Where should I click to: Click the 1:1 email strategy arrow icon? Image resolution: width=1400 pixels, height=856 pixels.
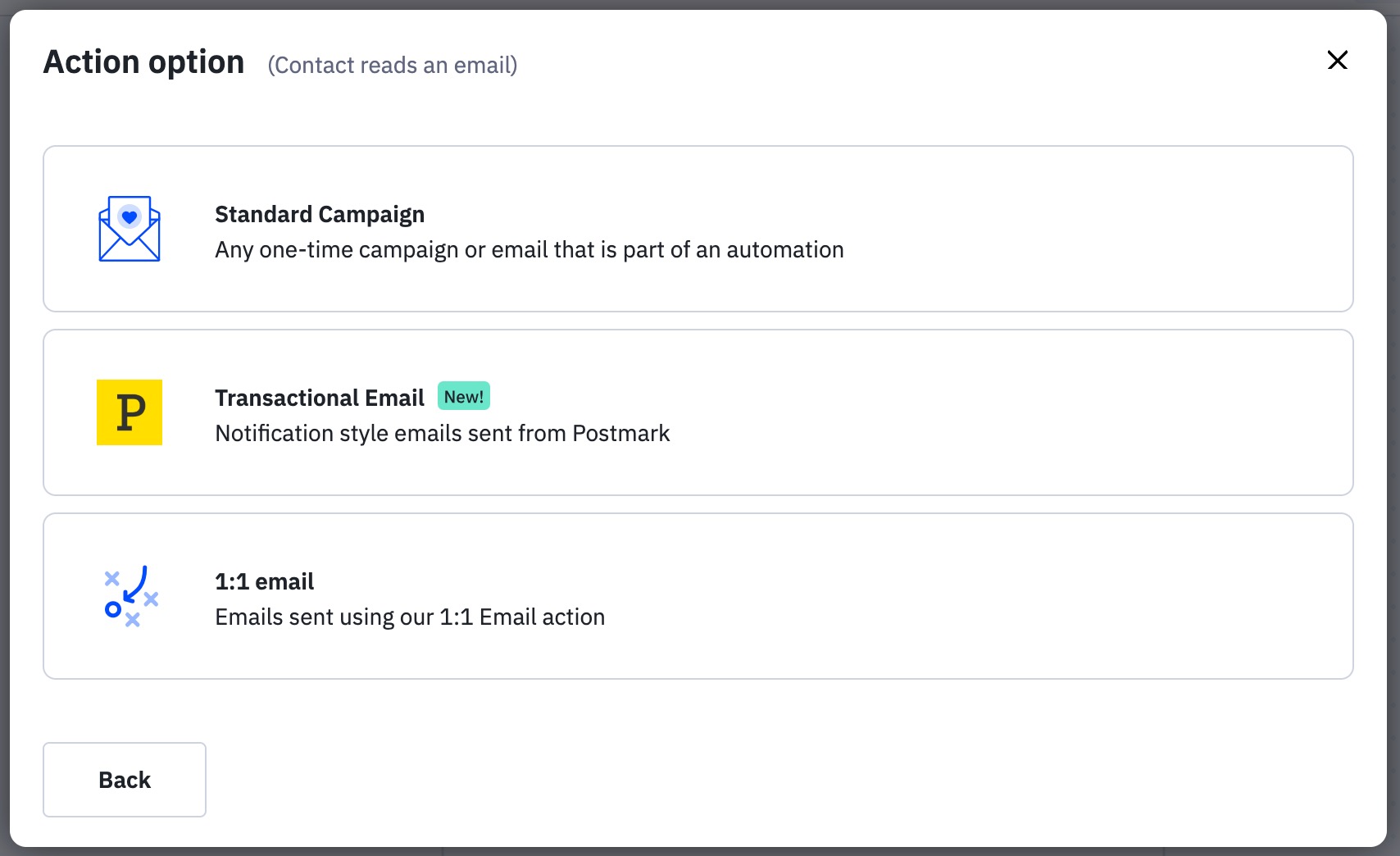130,596
